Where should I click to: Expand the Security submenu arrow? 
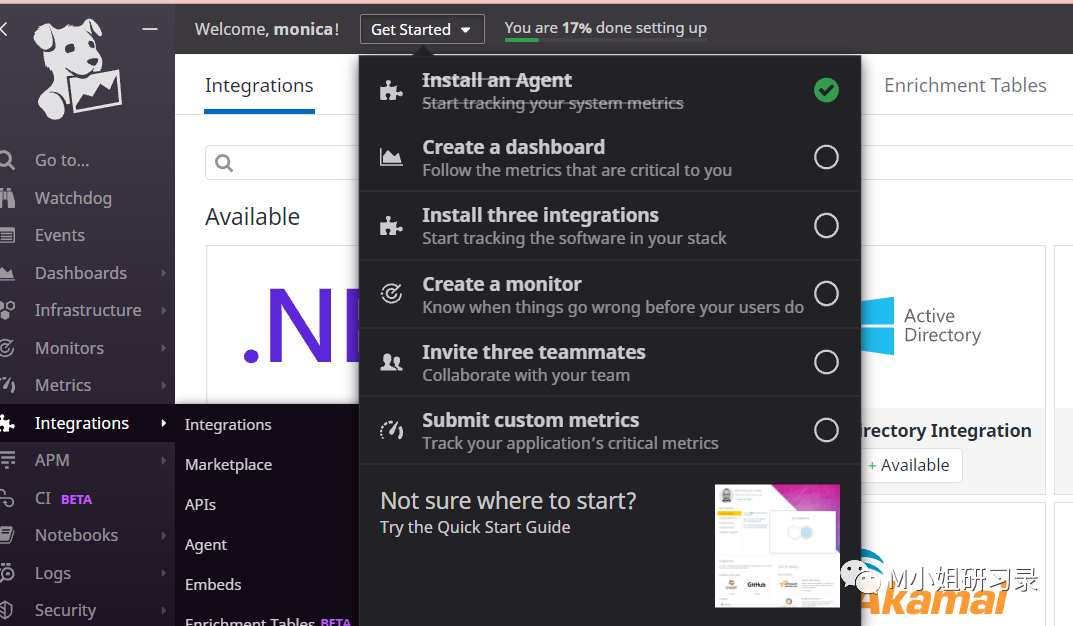point(164,610)
